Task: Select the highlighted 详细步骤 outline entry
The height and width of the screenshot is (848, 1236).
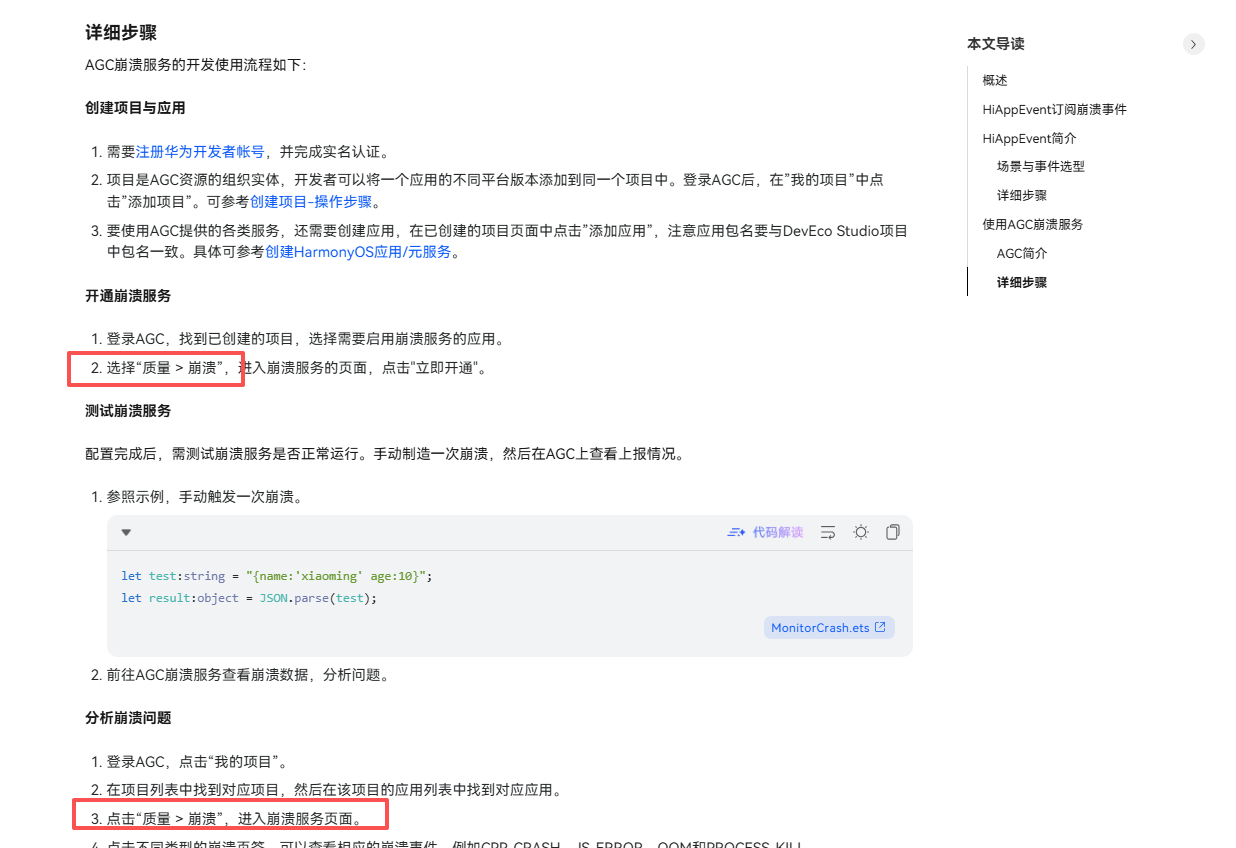Action: pos(1022,283)
